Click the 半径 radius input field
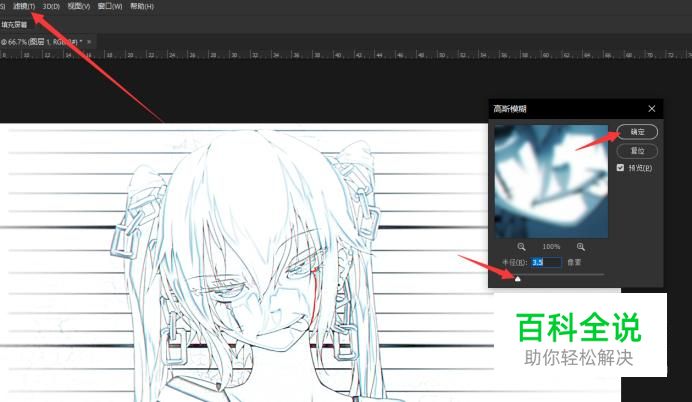 point(546,262)
